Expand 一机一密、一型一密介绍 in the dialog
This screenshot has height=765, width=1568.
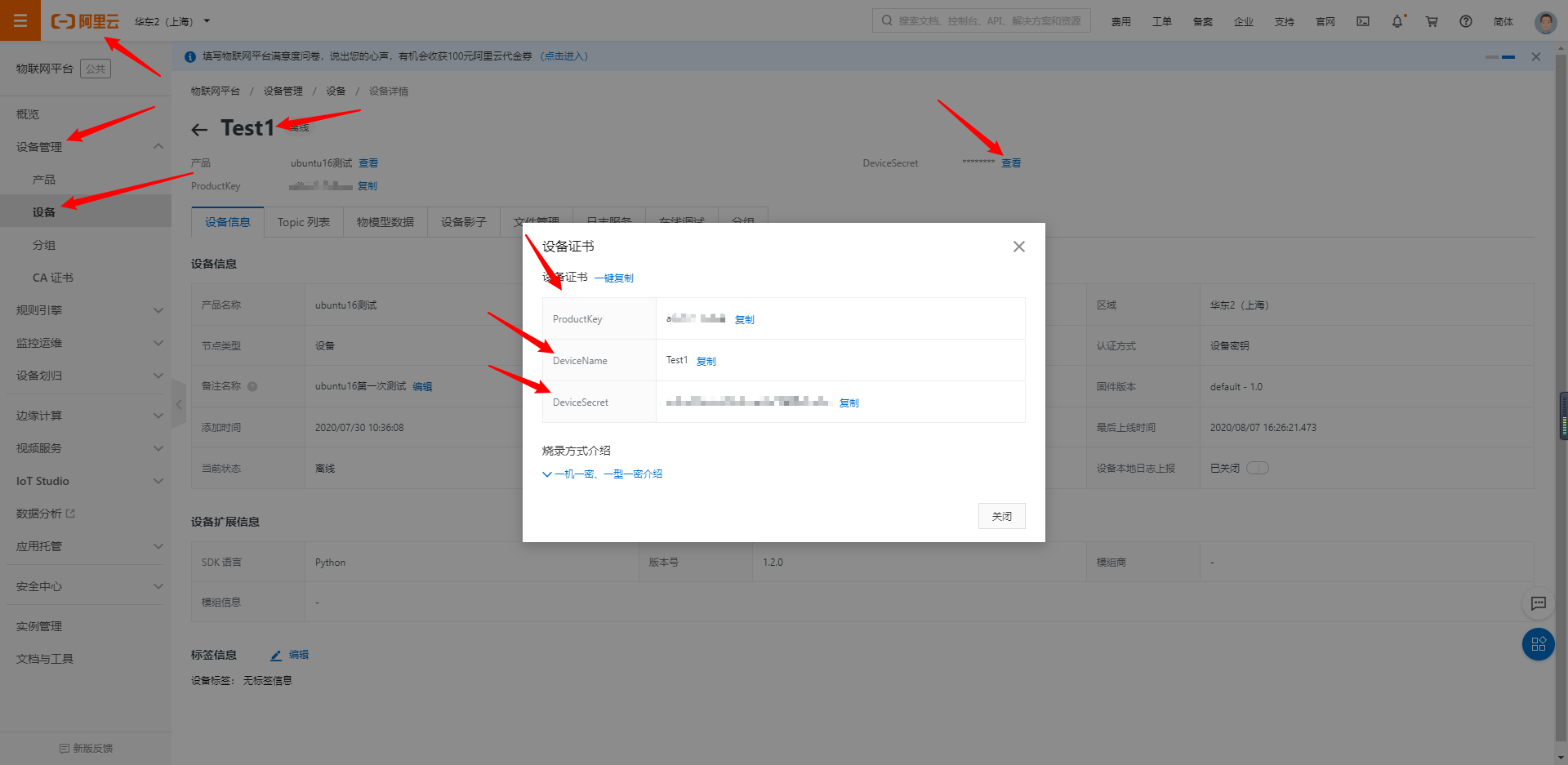click(x=603, y=474)
